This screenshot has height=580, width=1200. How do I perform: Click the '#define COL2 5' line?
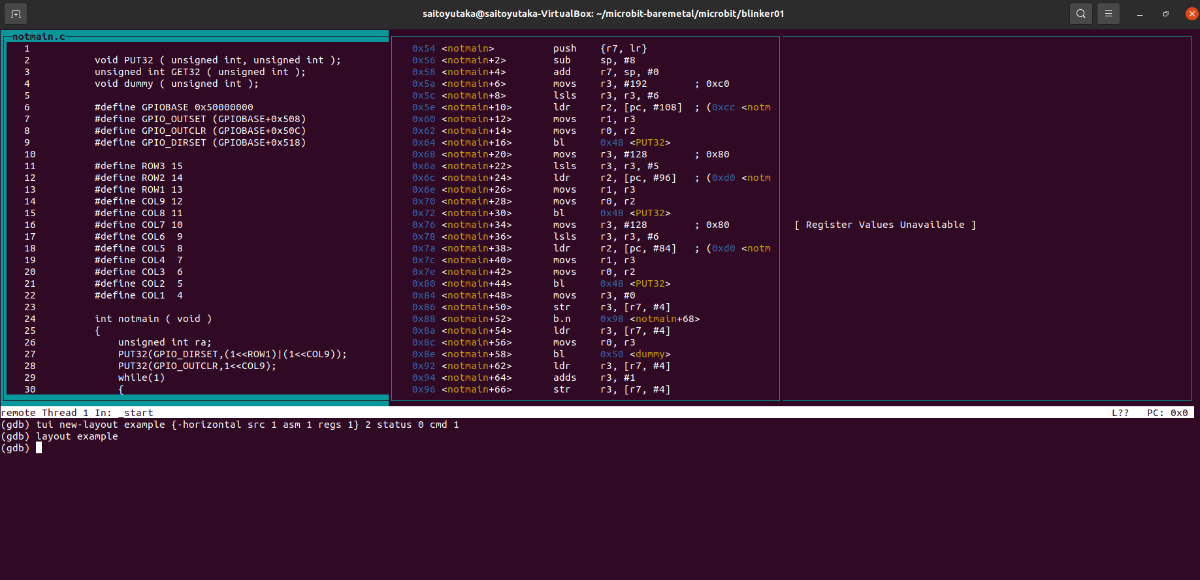[139, 283]
